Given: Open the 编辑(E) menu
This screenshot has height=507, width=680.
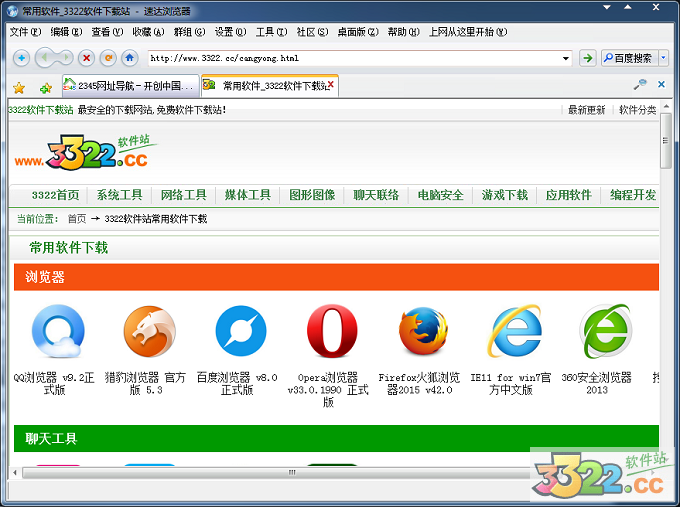Looking at the screenshot, I should click(66, 32).
